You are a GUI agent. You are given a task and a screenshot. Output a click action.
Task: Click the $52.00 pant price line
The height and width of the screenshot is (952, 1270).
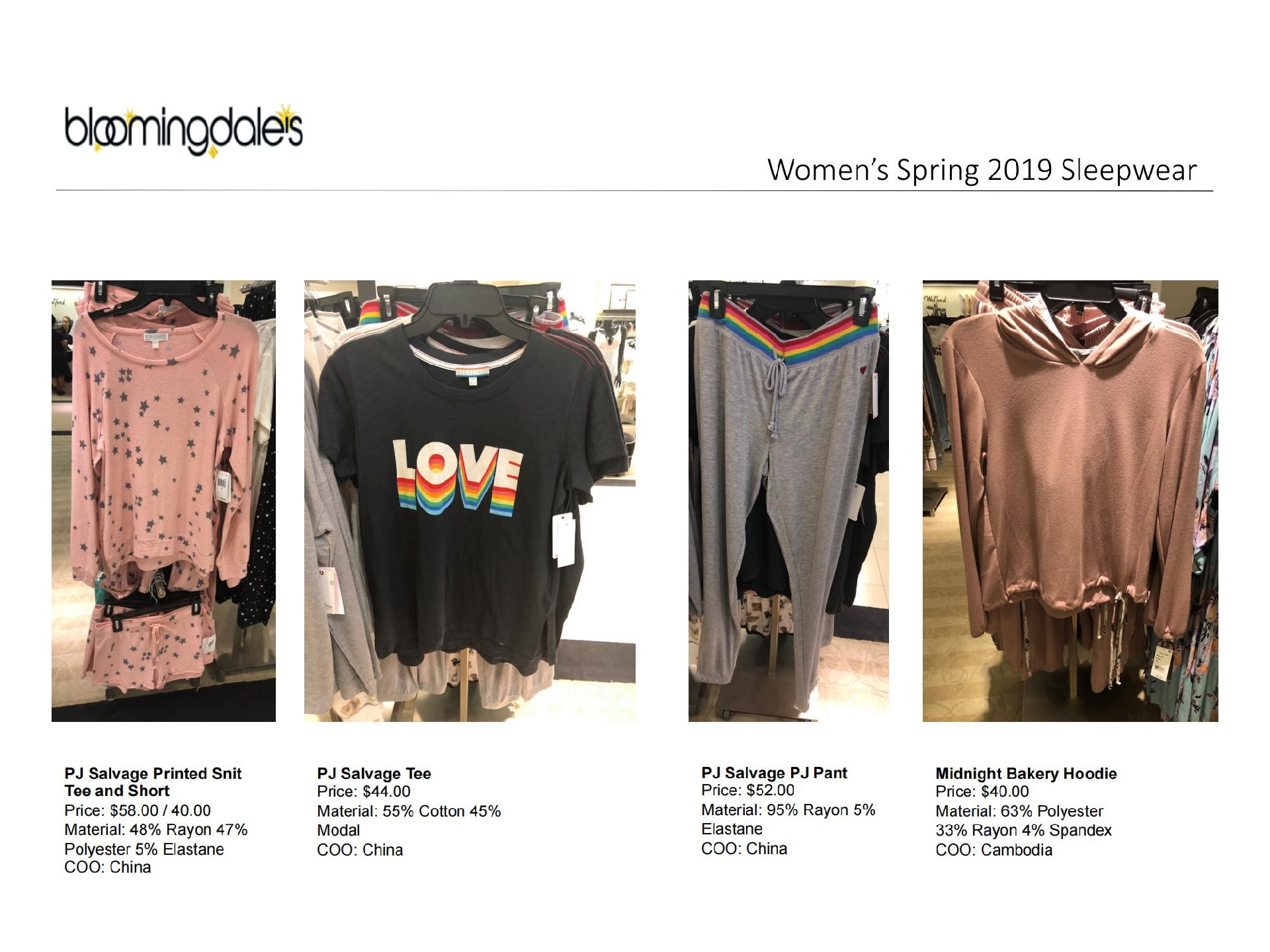point(747,790)
